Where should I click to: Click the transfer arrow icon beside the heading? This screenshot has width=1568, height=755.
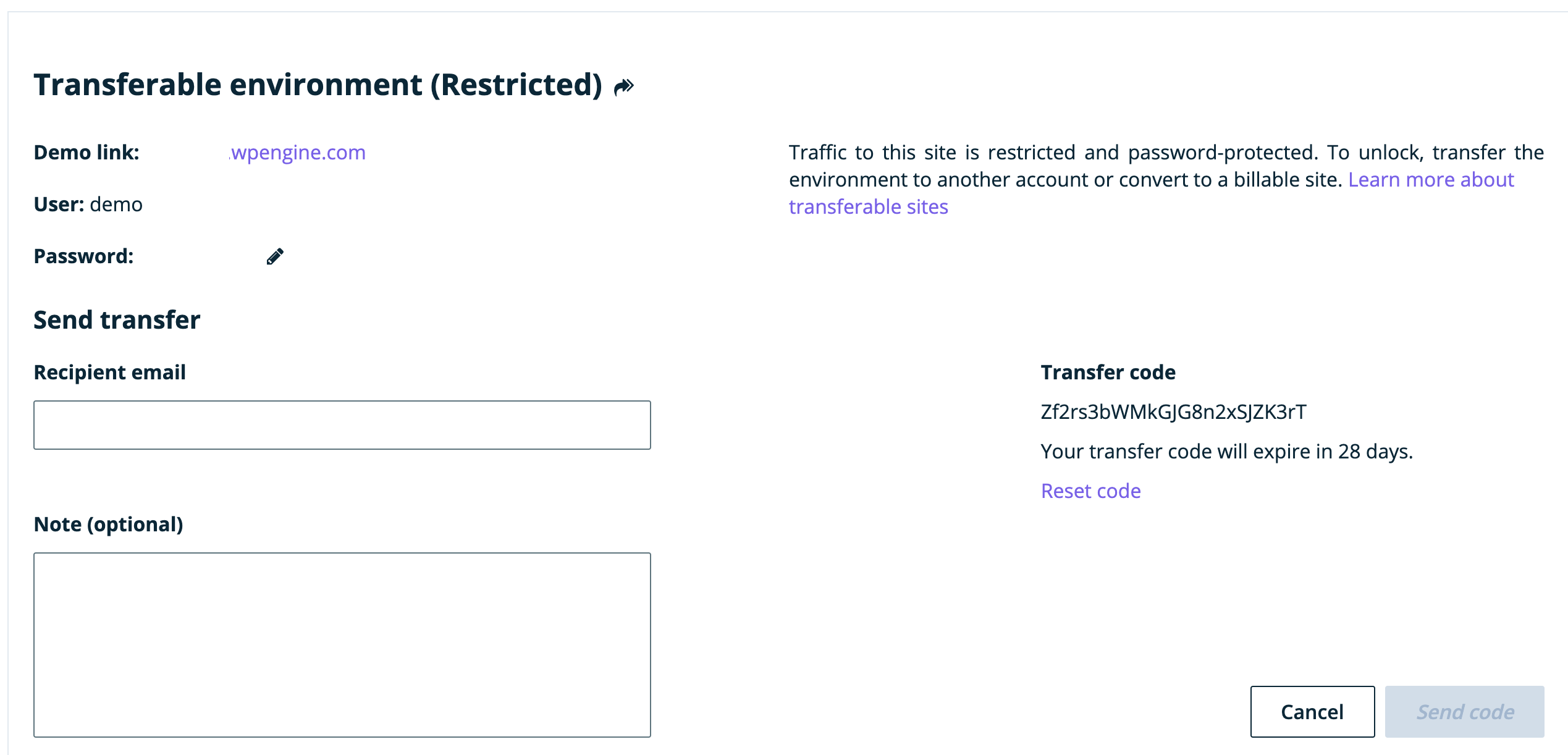pos(624,86)
